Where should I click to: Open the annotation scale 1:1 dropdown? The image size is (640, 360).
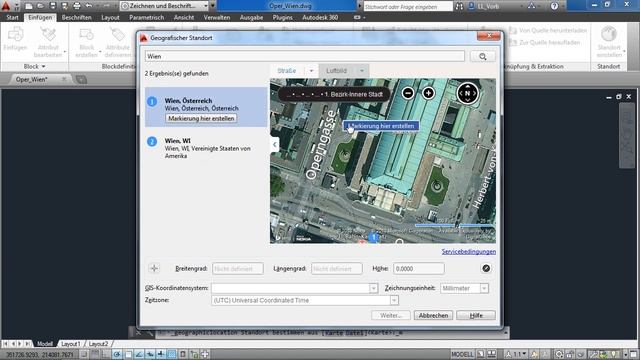point(516,354)
